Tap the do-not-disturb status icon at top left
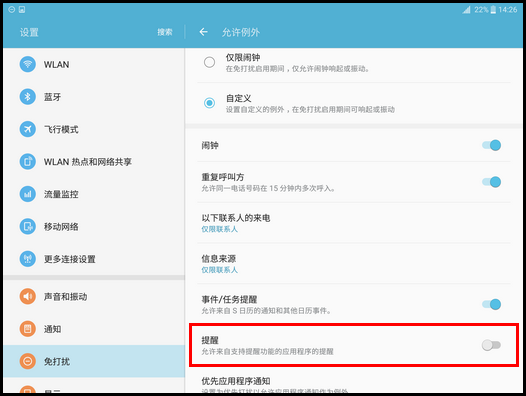526x396 pixels. click(11, 9)
